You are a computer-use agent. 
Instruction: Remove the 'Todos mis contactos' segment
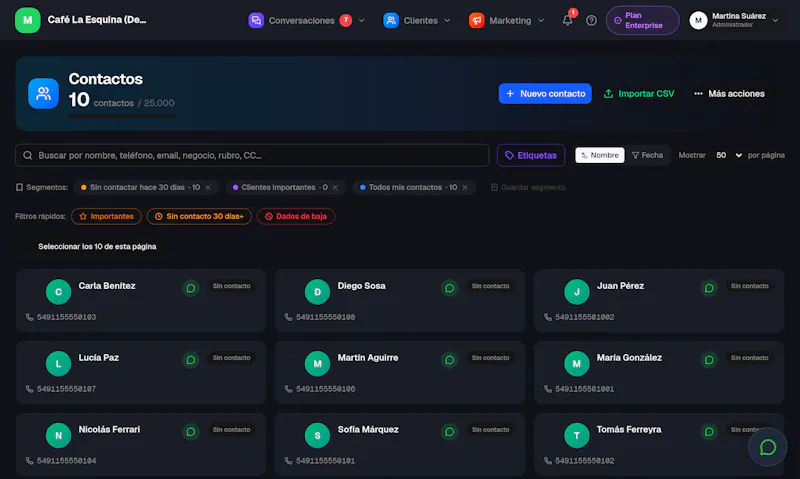[x=465, y=187]
